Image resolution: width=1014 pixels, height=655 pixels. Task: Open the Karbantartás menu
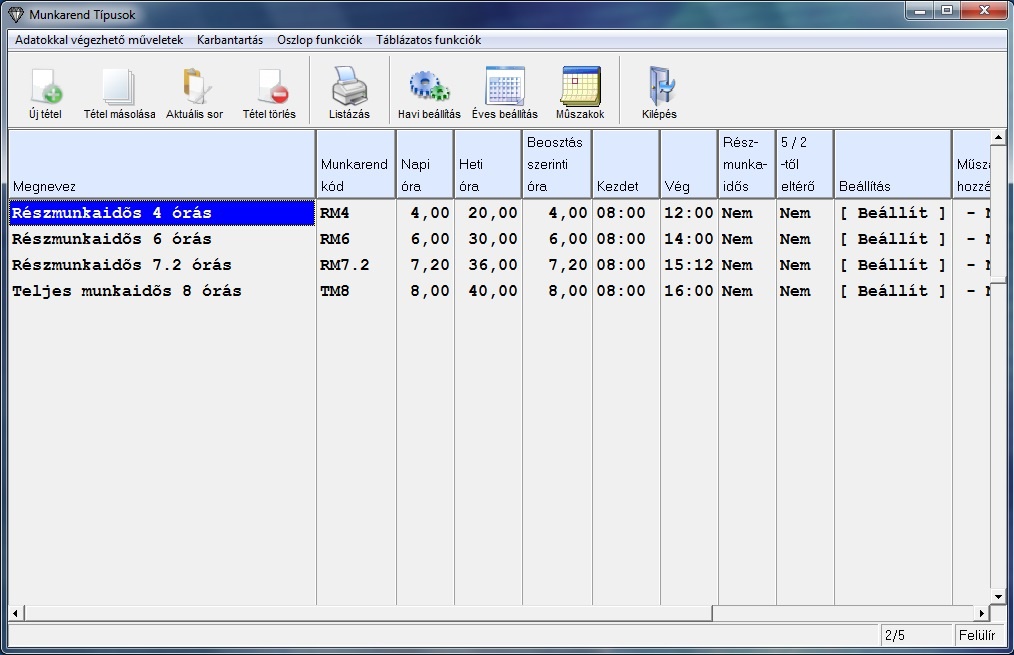(230, 40)
